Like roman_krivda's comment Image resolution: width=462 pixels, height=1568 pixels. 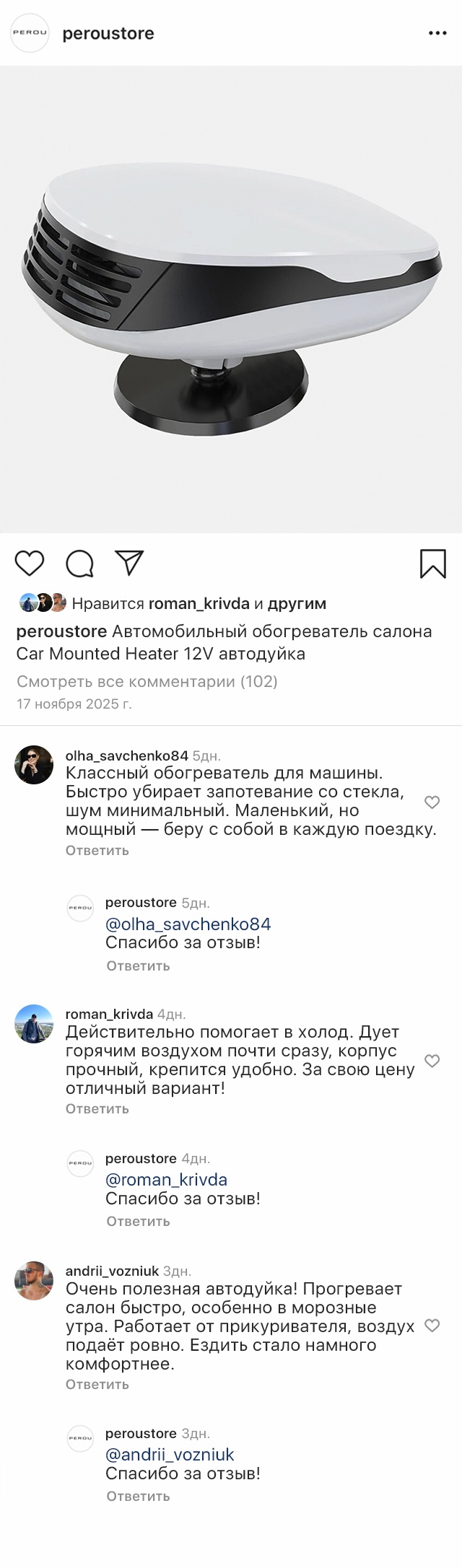point(432,1061)
